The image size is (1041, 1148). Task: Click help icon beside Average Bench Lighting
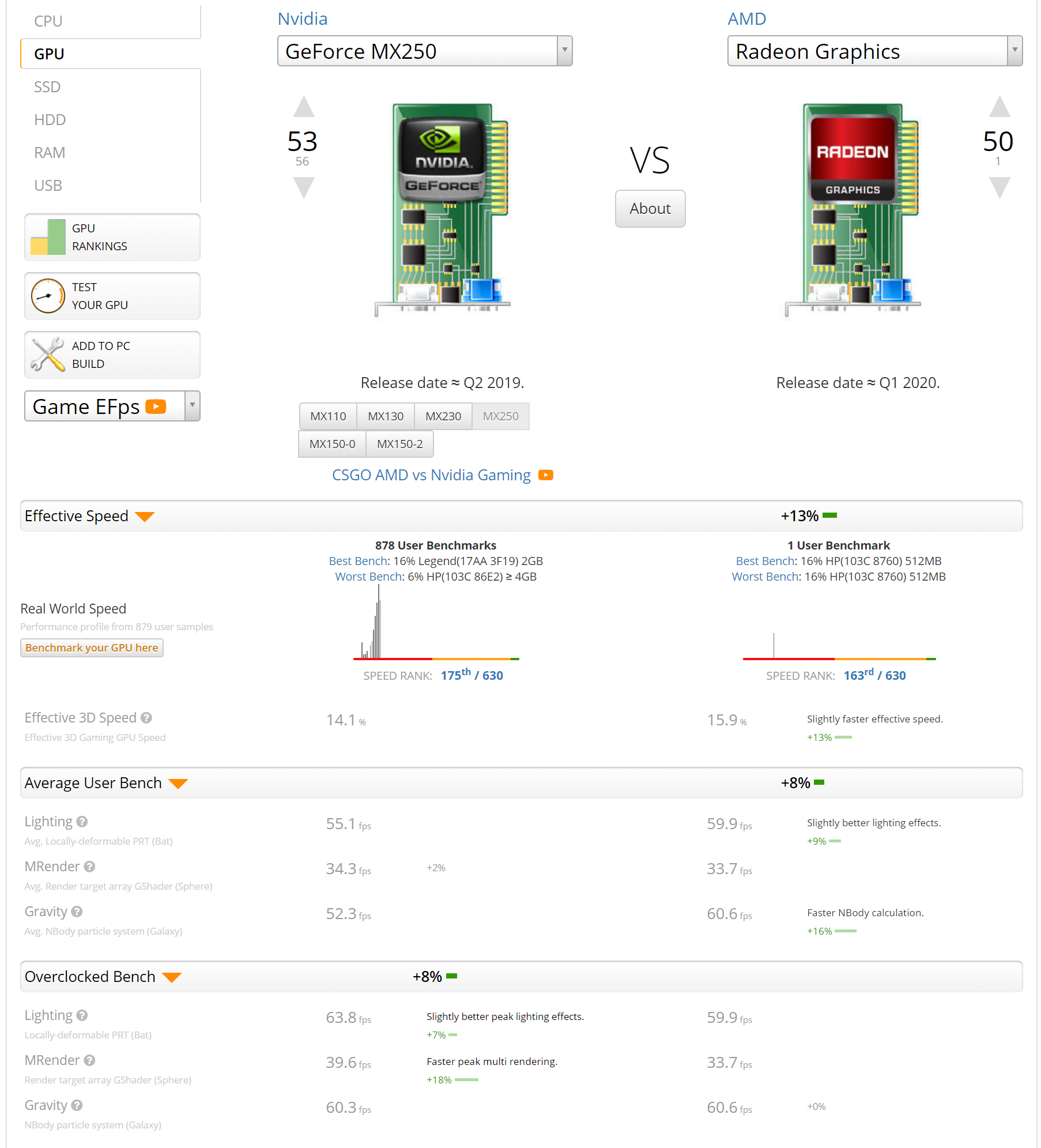point(82,822)
